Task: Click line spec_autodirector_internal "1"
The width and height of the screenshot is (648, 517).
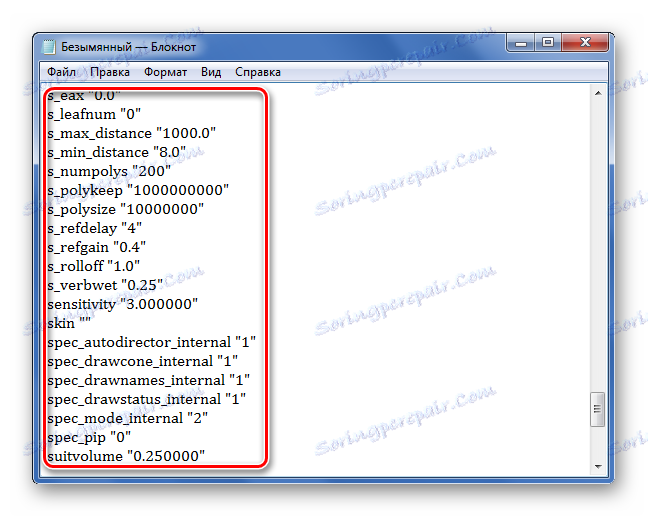Action: pyautogui.click(x=152, y=343)
